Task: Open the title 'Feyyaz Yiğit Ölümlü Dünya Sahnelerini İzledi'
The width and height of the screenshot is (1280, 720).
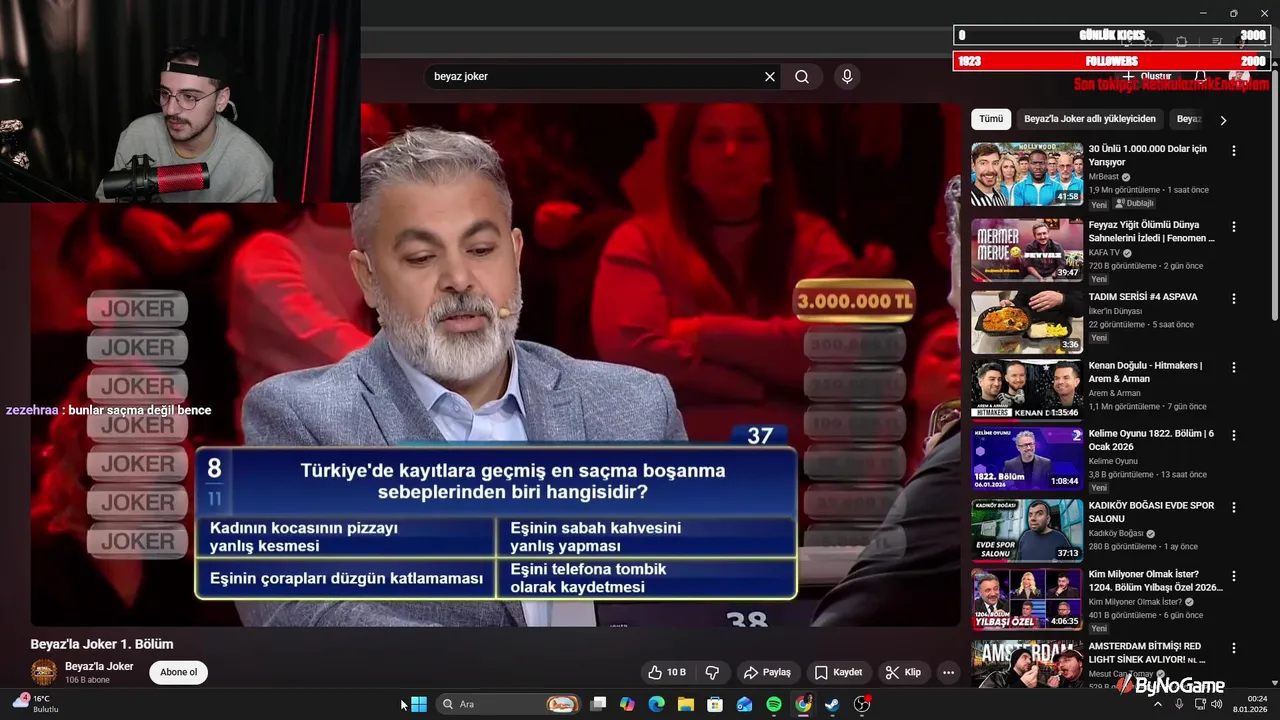Action: click(1152, 231)
